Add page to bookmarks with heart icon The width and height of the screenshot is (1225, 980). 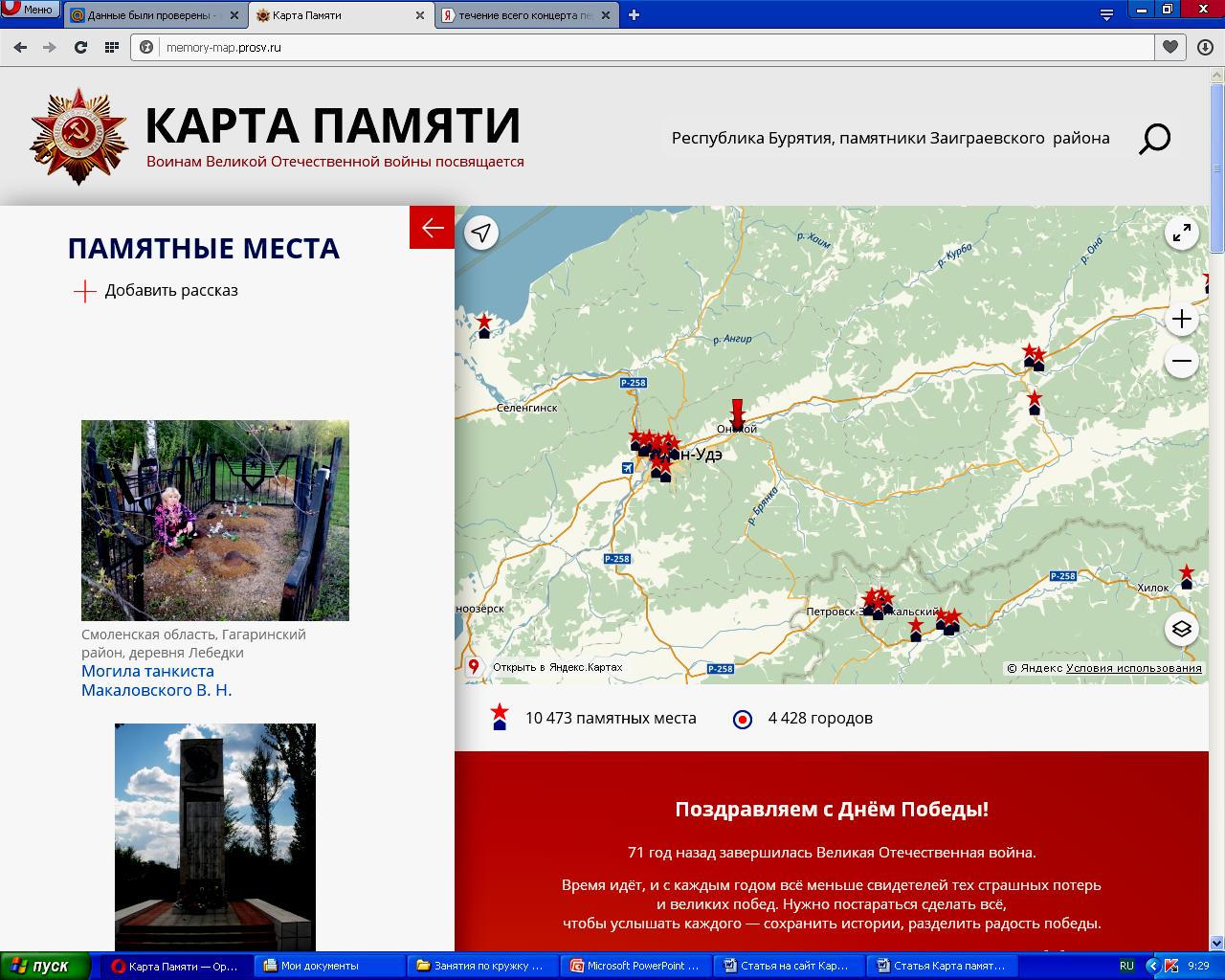click(1169, 47)
